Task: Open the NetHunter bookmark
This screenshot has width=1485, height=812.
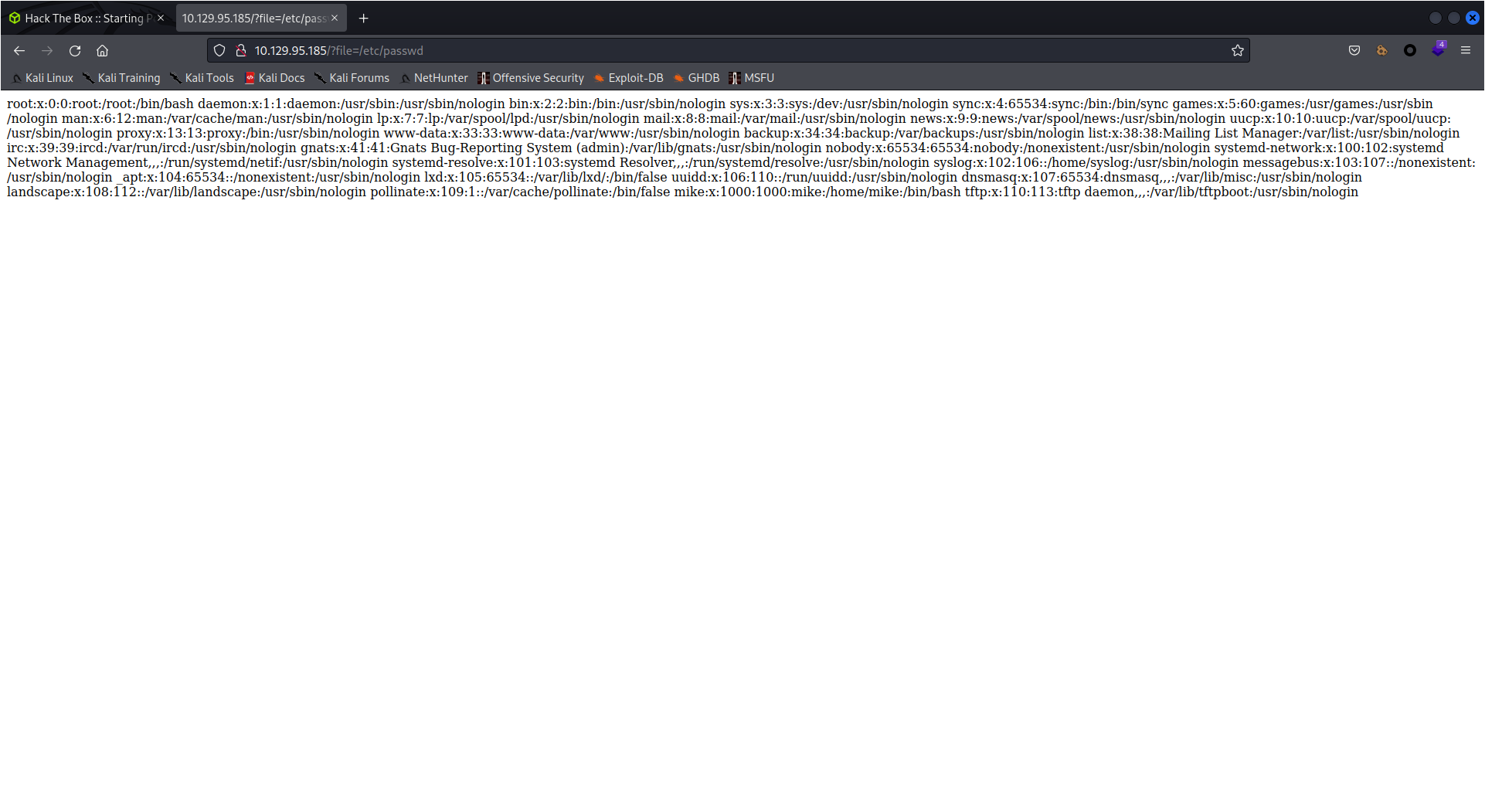Action: pos(434,78)
